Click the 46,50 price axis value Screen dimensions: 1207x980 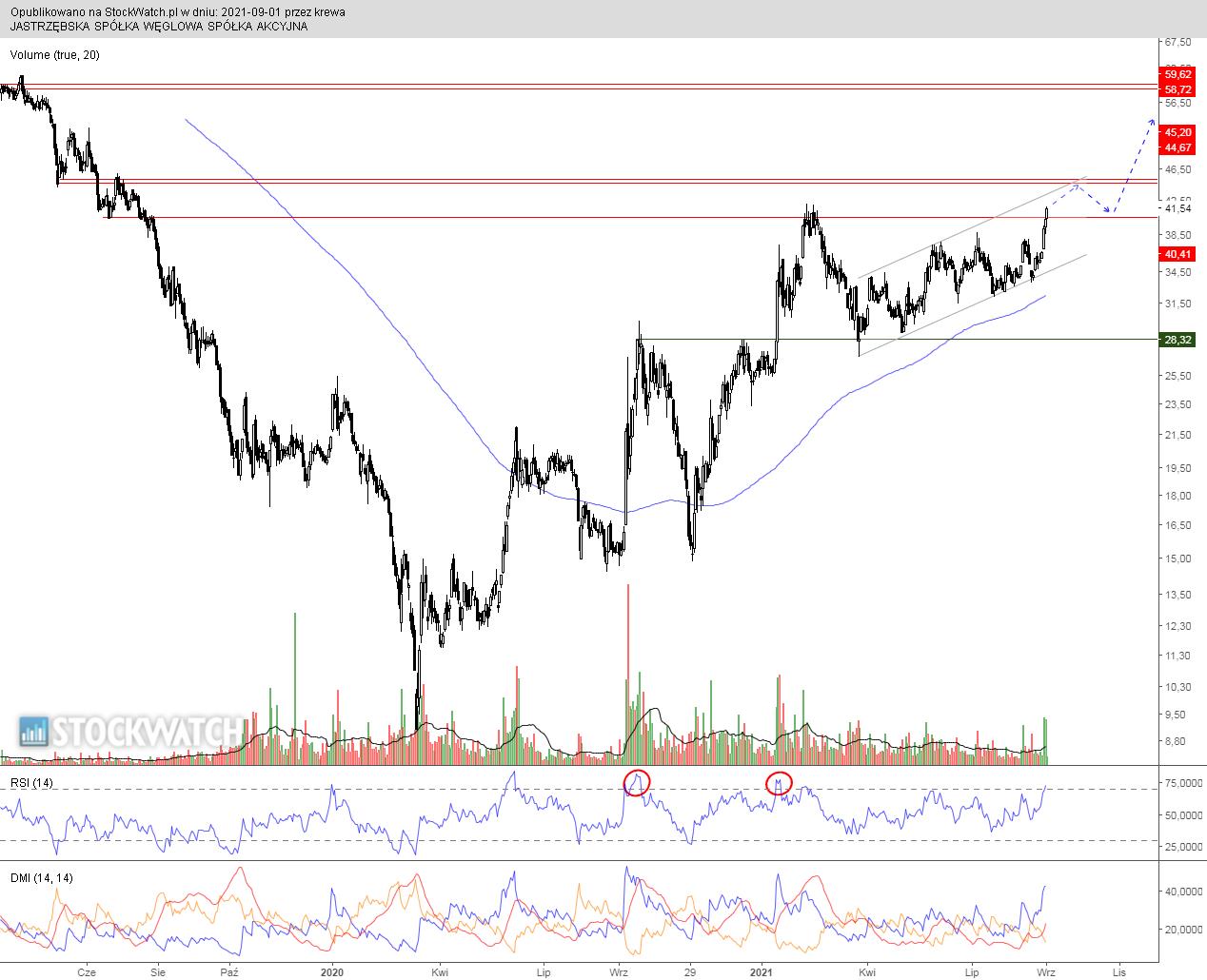click(1177, 169)
